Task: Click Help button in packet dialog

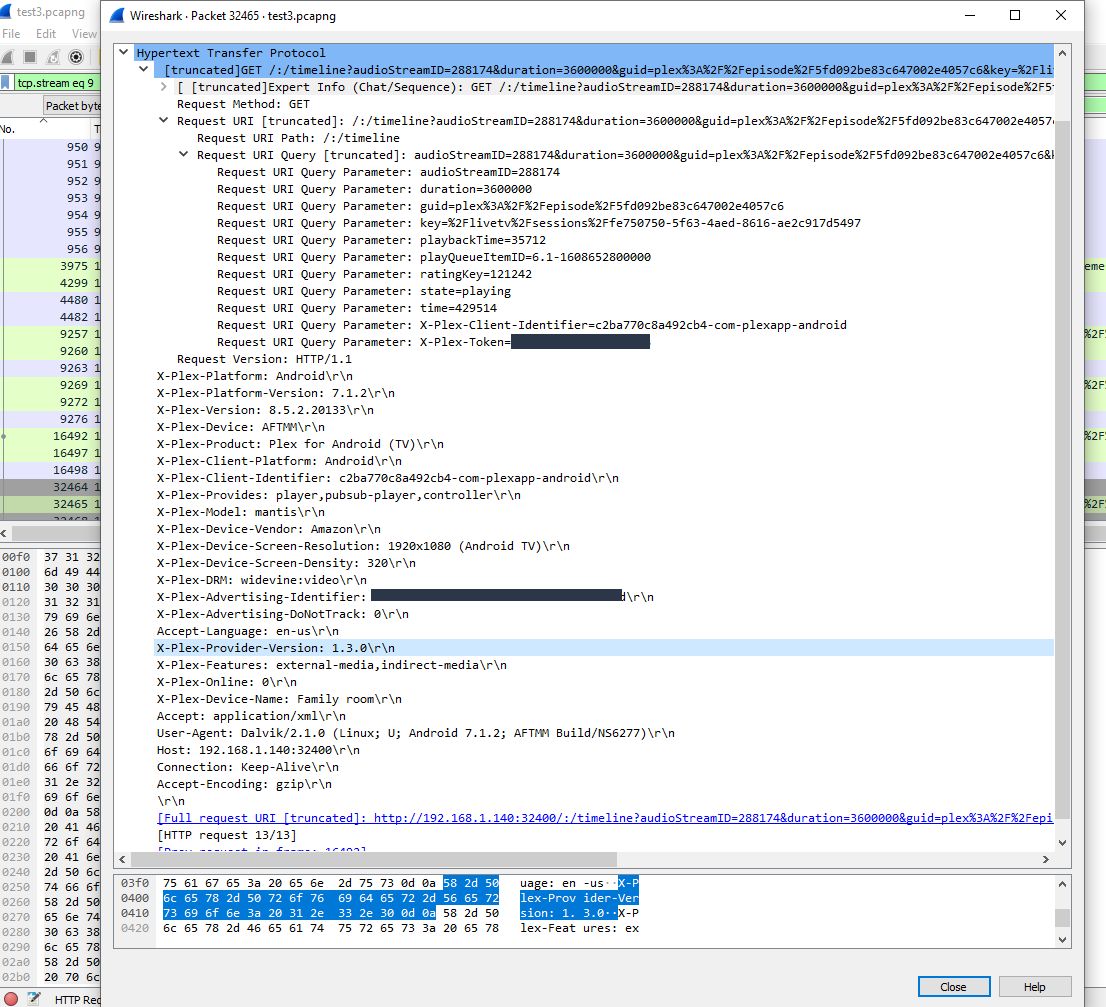Action: tap(1035, 987)
